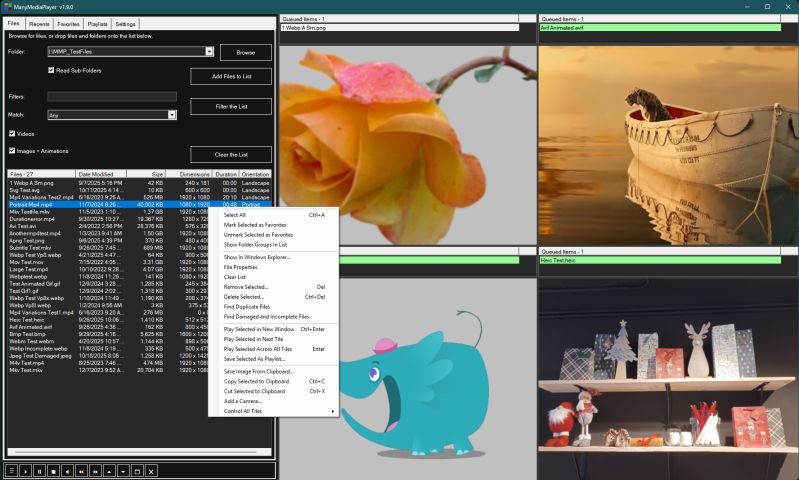The width and height of the screenshot is (799, 480).
Task: Choose Add a Camera from context menu
Action: [274, 402]
